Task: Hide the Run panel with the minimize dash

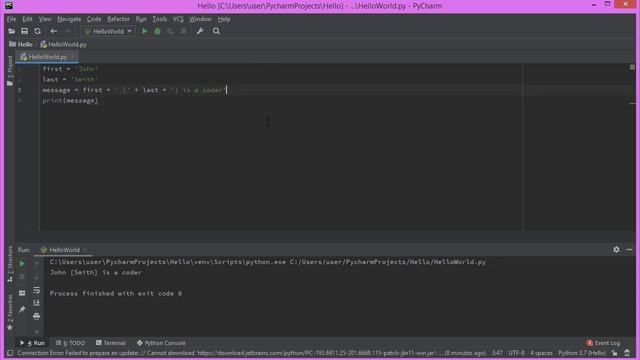Action: (629, 249)
